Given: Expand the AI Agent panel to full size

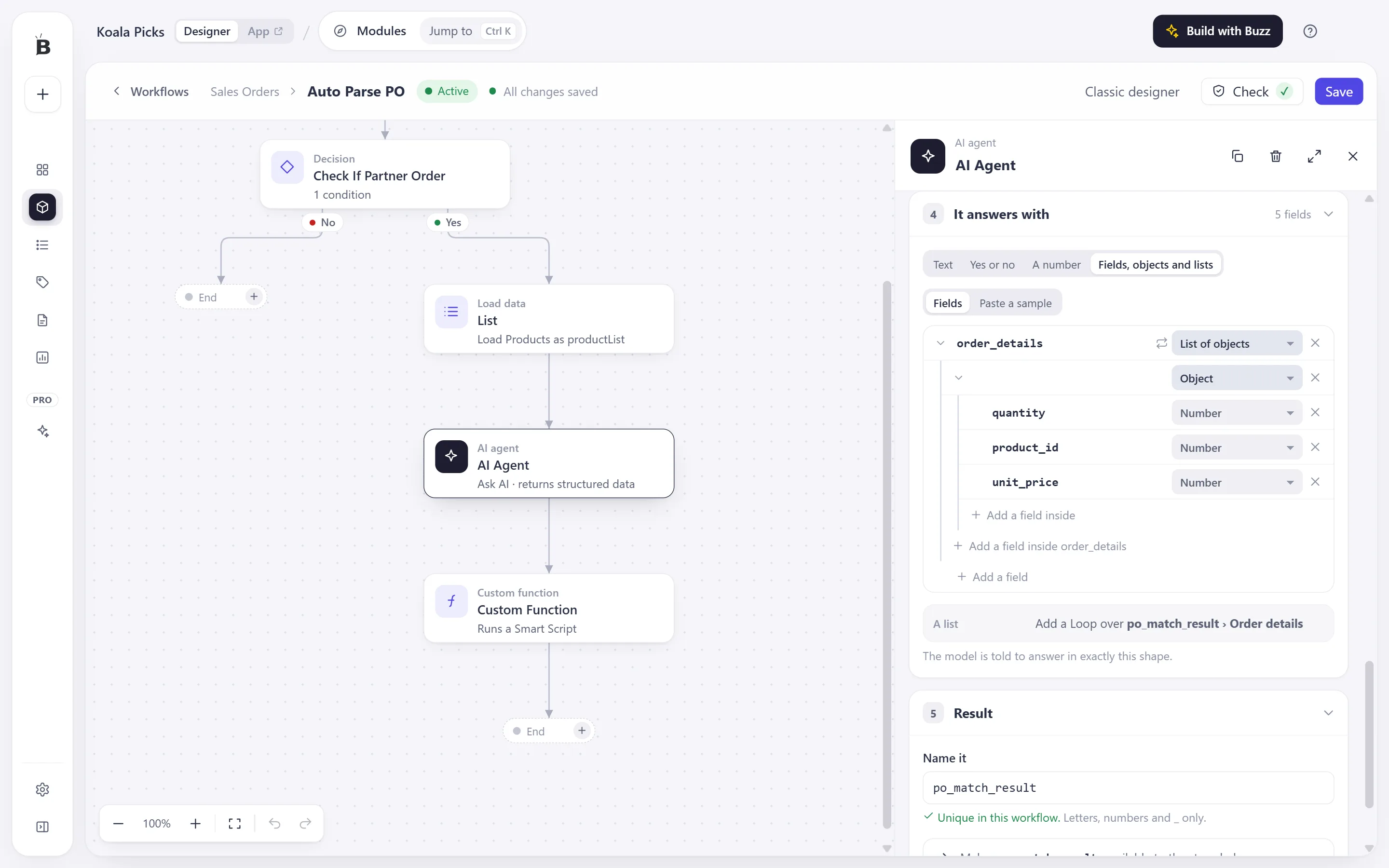Looking at the screenshot, I should 1314,156.
